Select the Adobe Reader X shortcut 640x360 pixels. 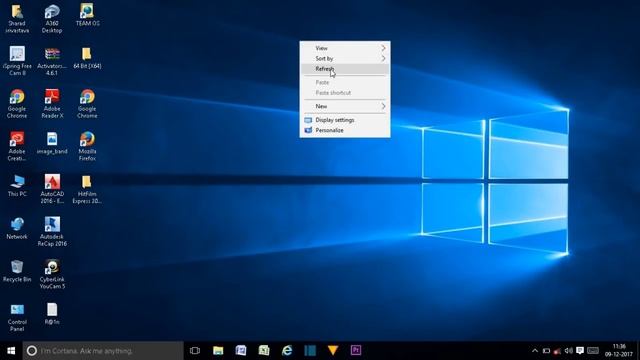coord(52,104)
